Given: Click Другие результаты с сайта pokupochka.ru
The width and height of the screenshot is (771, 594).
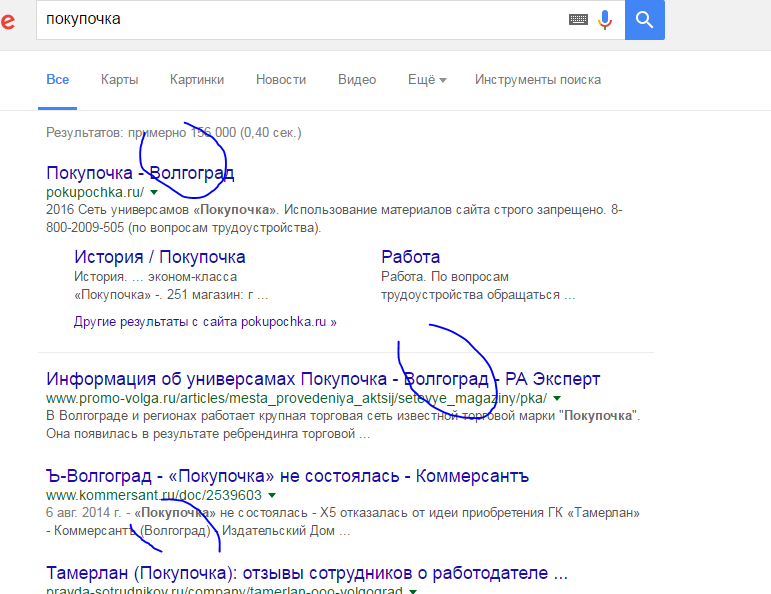Looking at the screenshot, I should (205, 322).
